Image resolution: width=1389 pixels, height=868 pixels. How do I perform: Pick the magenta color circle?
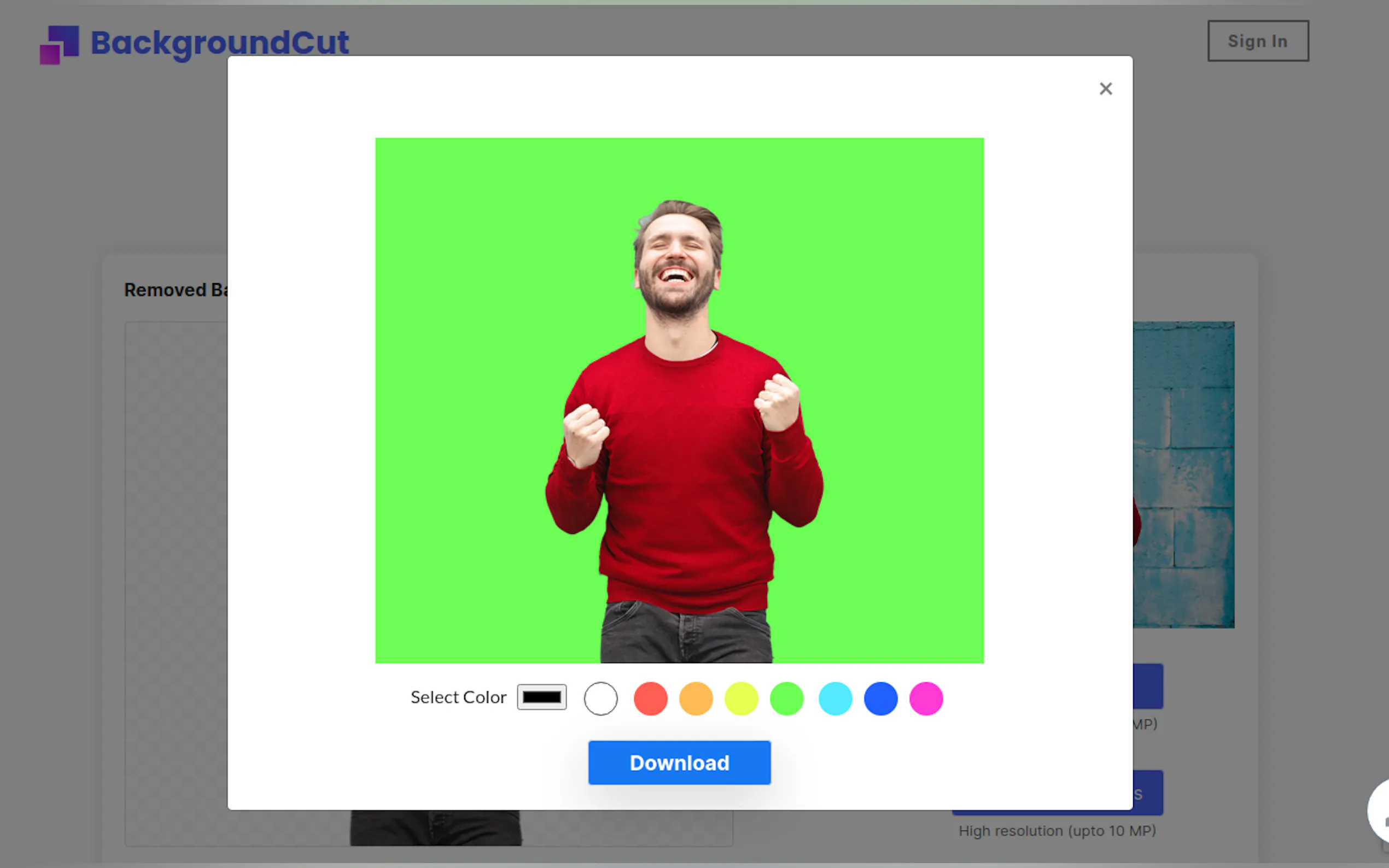[x=926, y=699]
